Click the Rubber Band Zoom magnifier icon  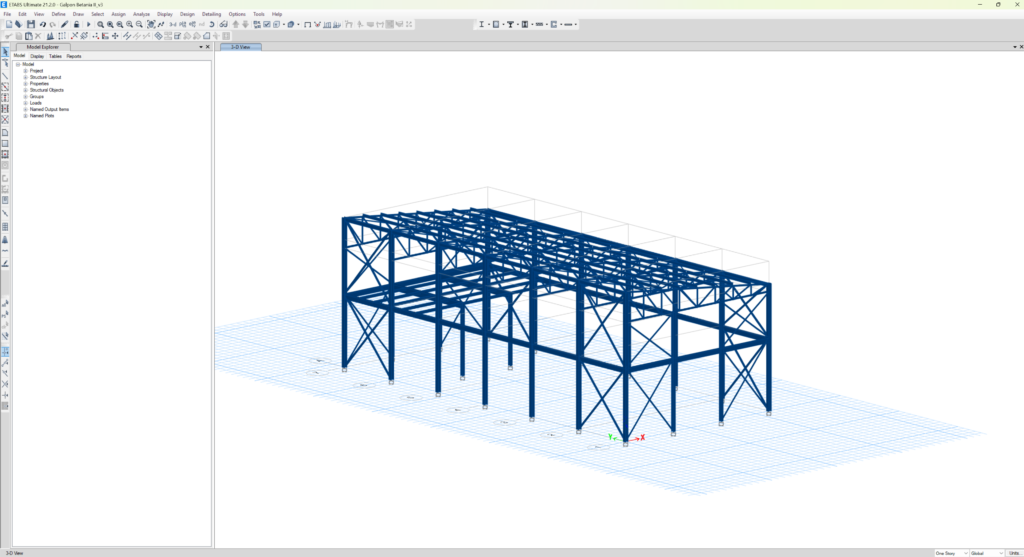[101, 24]
